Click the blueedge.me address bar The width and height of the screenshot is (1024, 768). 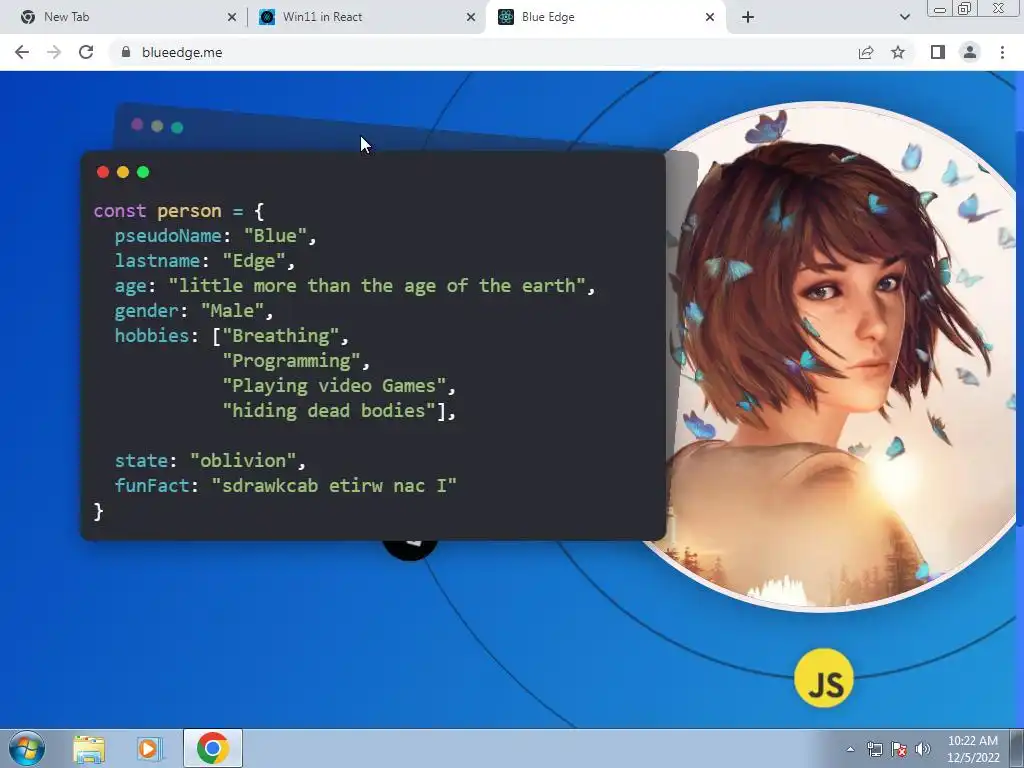(x=483, y=52)
